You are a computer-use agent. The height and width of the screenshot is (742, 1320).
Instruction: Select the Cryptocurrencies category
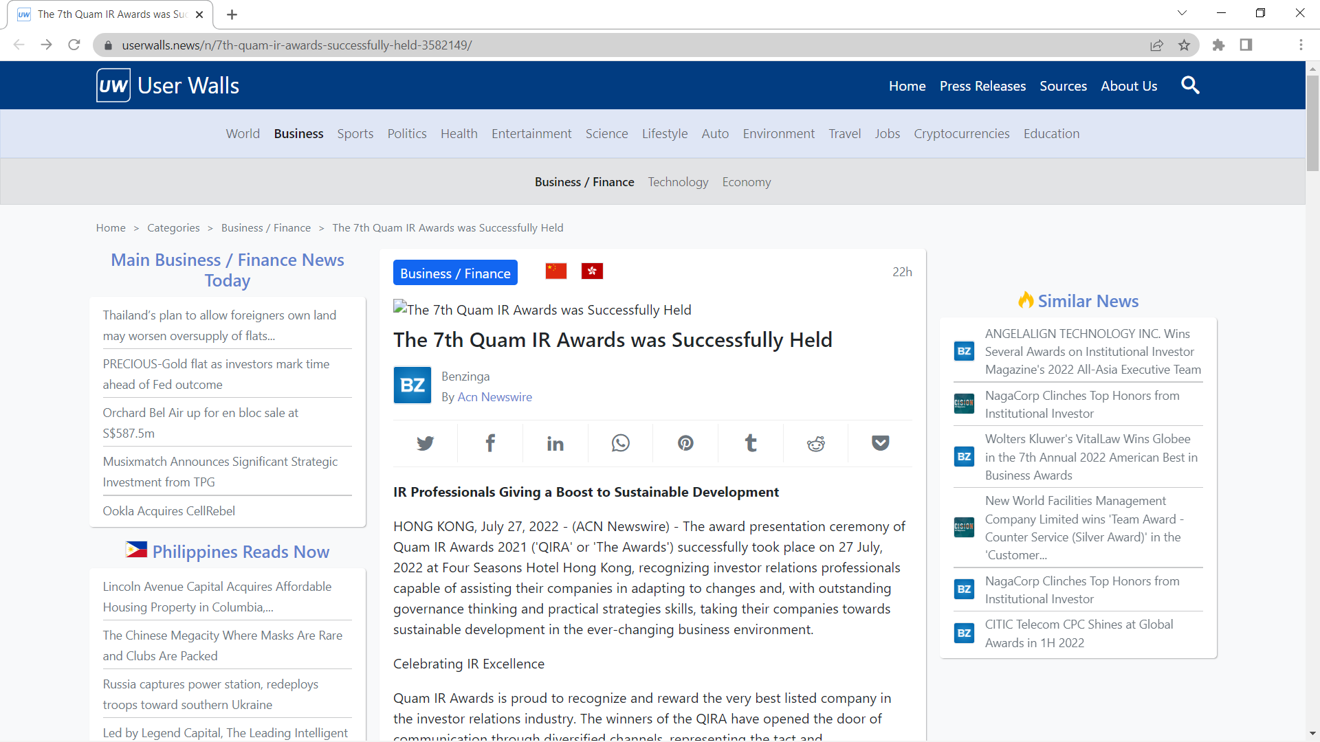[x=961, y=133]
